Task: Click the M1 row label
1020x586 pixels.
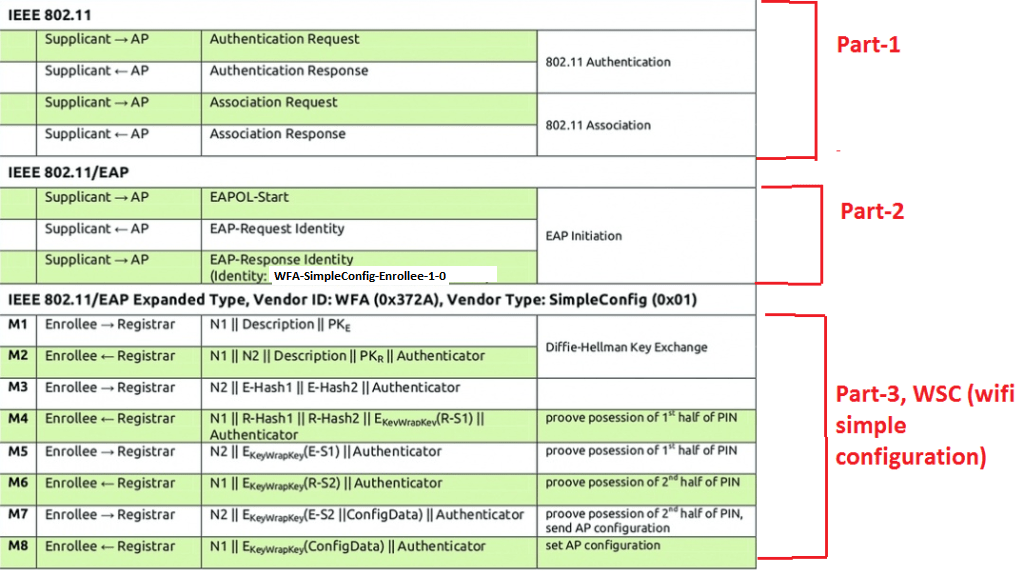Action: pyautogui.click(x=18, y=325)
